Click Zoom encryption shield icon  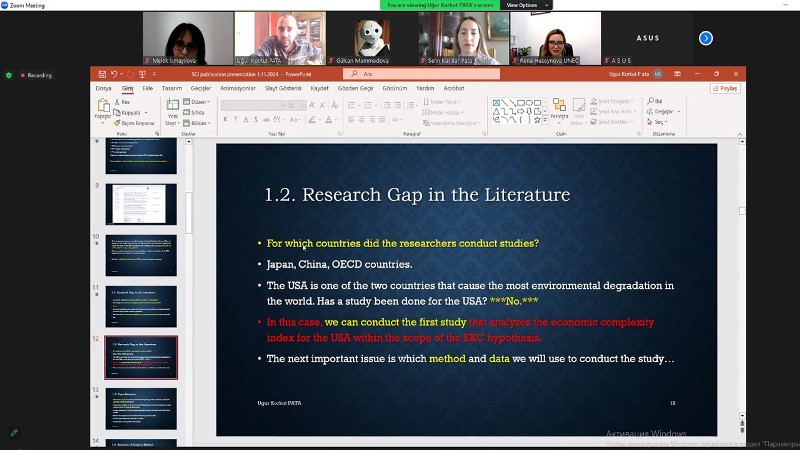click(9, 75)
